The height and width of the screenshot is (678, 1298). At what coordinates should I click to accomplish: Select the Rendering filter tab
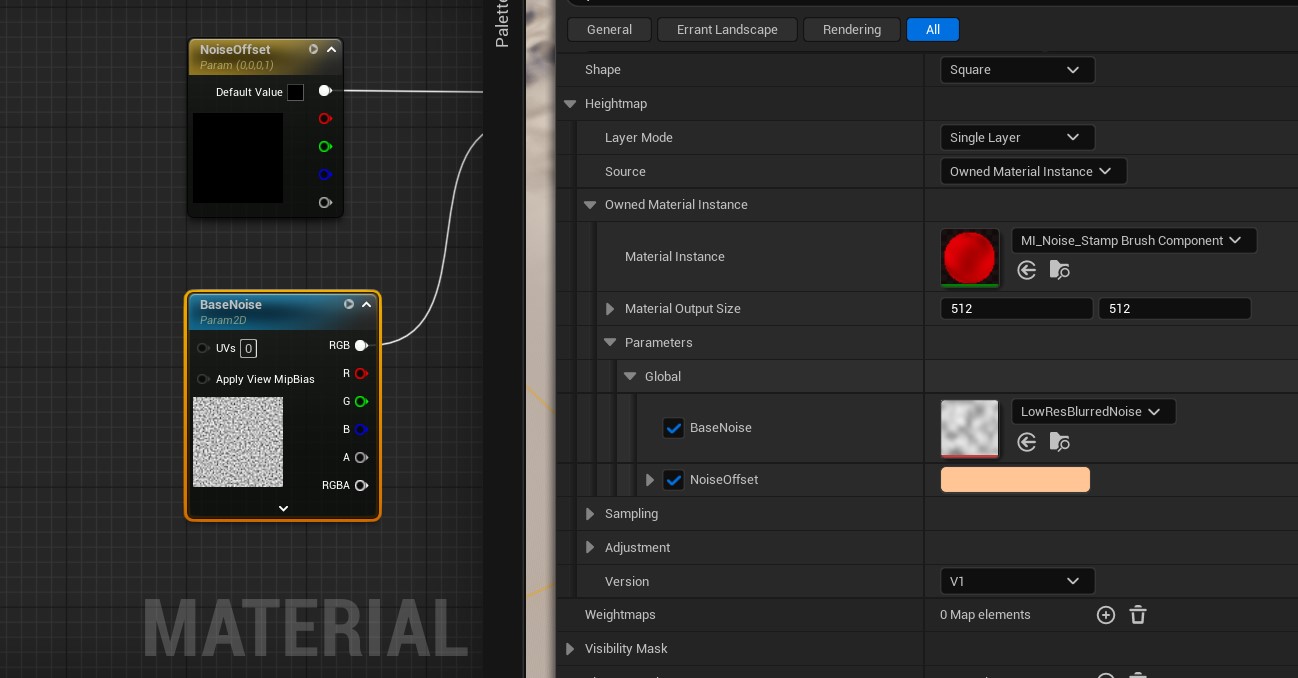851,30
